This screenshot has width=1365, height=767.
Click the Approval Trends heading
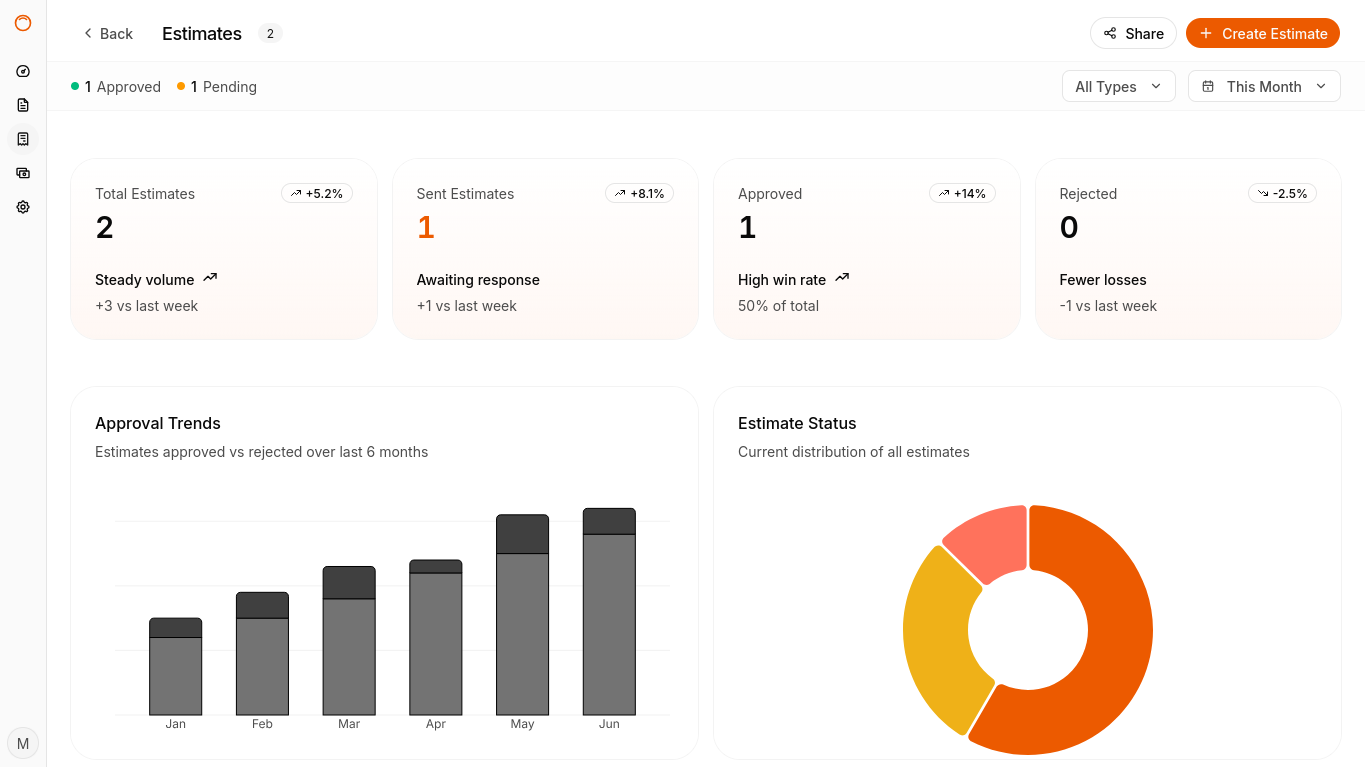(x=158, y=423)
